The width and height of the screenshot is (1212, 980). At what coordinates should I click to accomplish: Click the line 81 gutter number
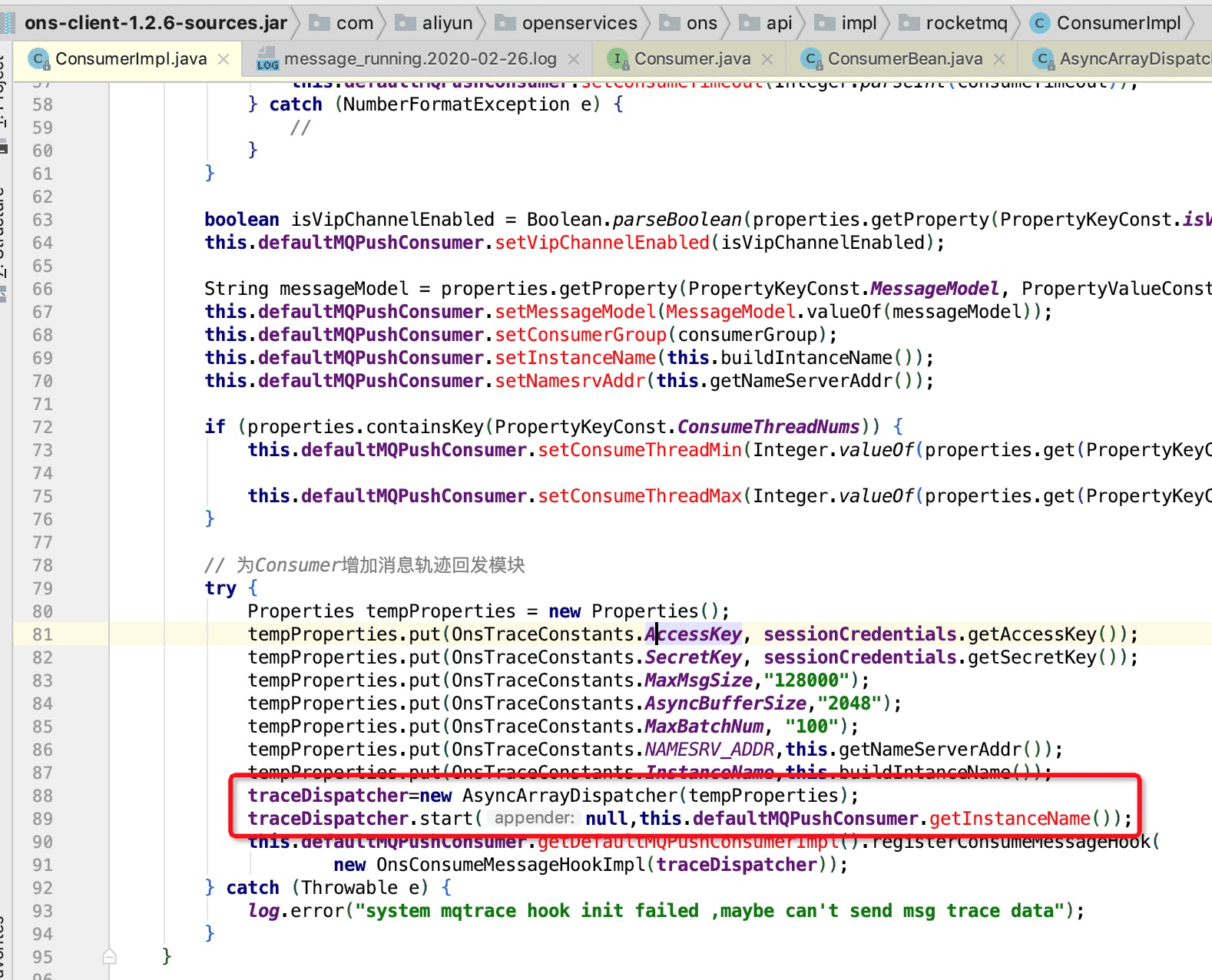42,634
